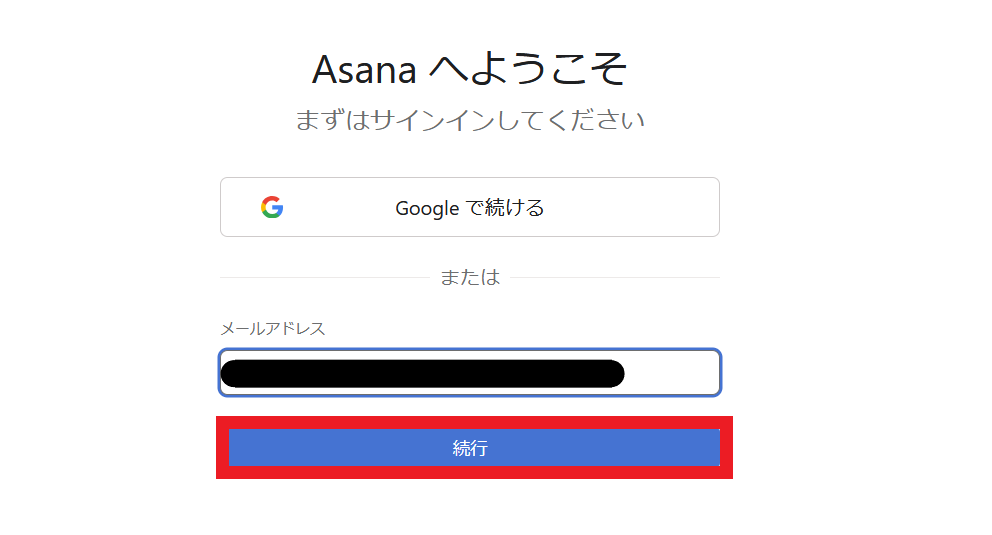Click the まずはサインインしてください subtitle text

point(469,121)
